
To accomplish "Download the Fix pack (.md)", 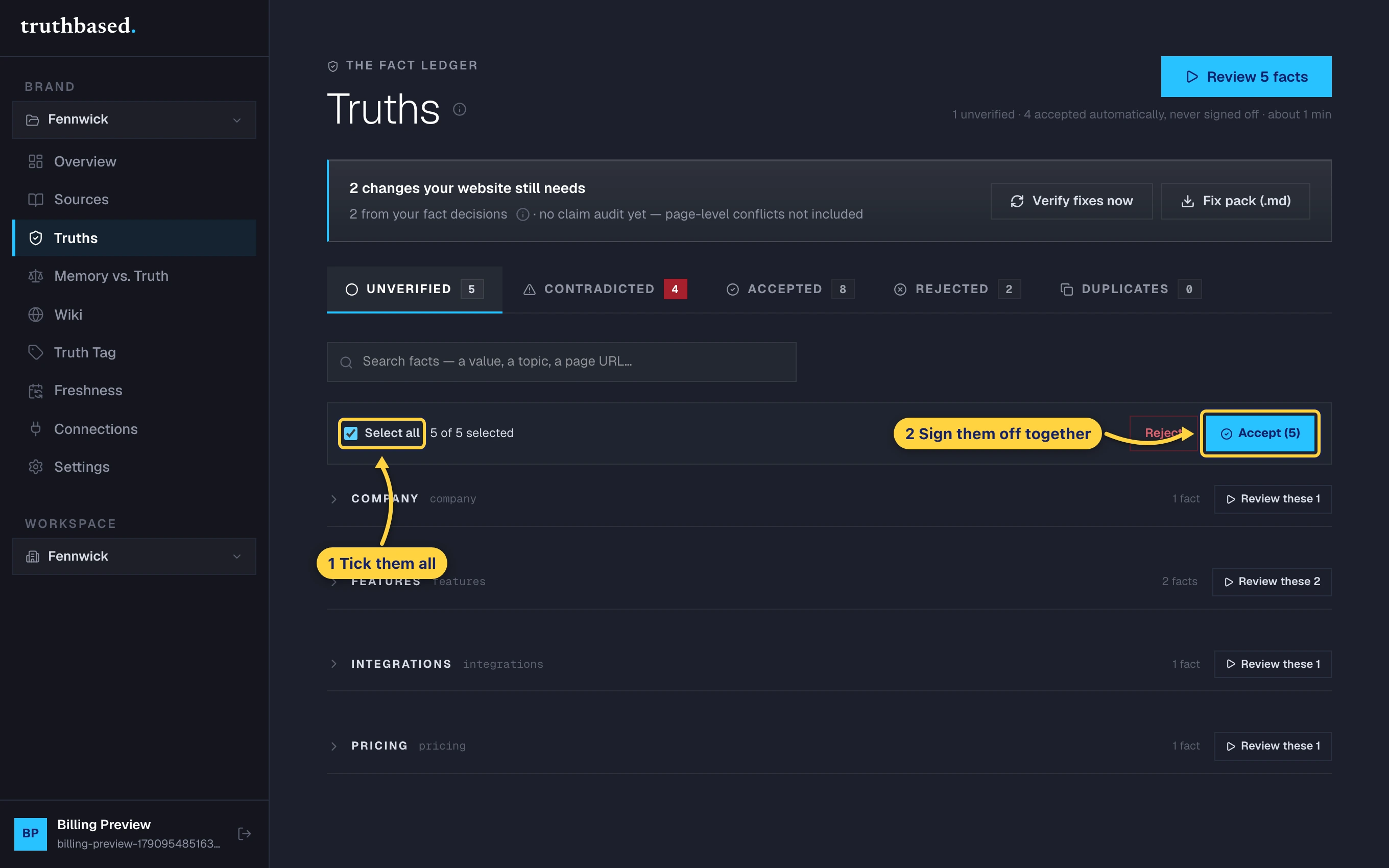I will click(1235, 201).
